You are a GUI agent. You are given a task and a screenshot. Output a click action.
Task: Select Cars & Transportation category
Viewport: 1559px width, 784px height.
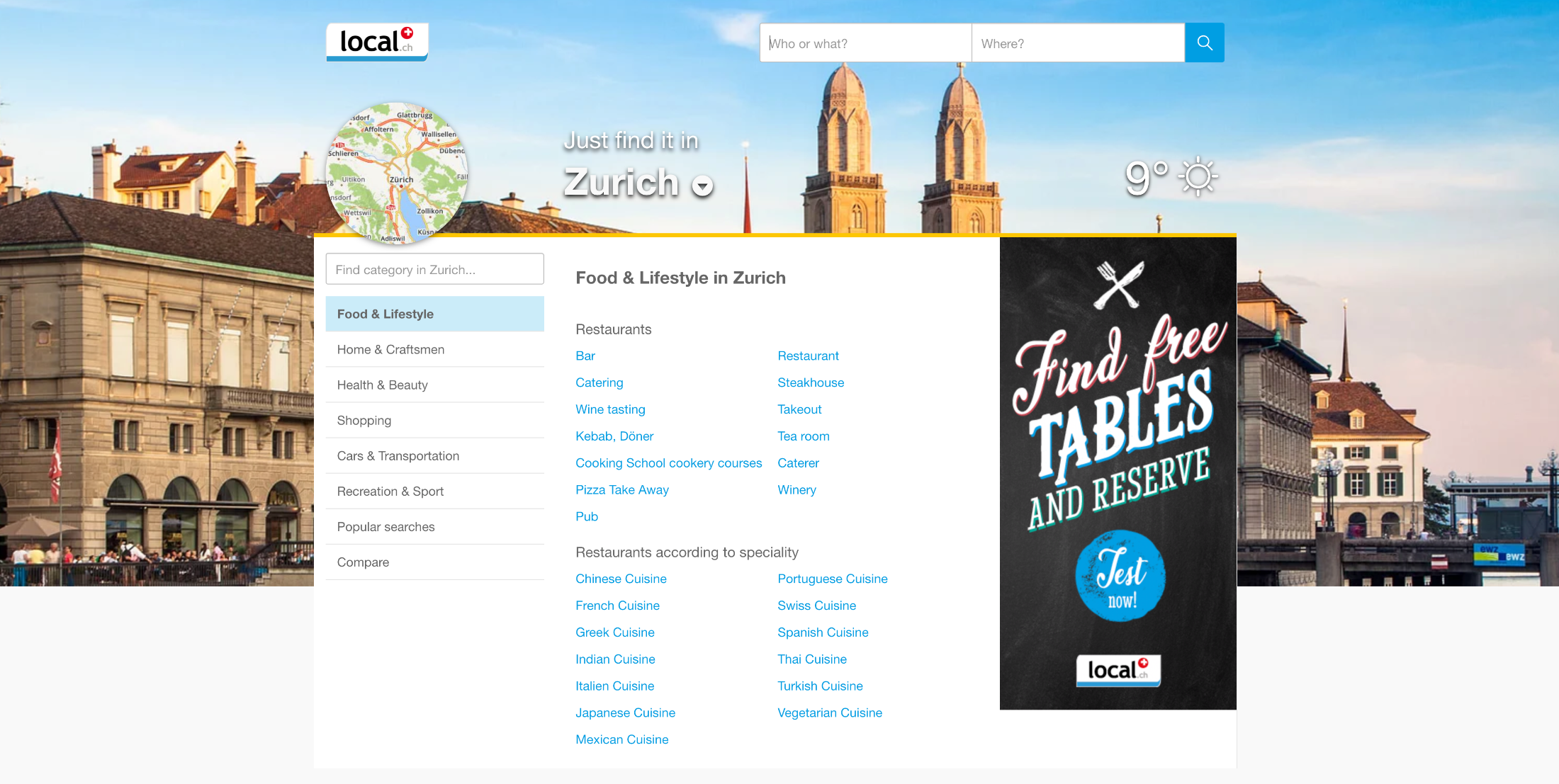pyautogui.click(x=398, y=456)
